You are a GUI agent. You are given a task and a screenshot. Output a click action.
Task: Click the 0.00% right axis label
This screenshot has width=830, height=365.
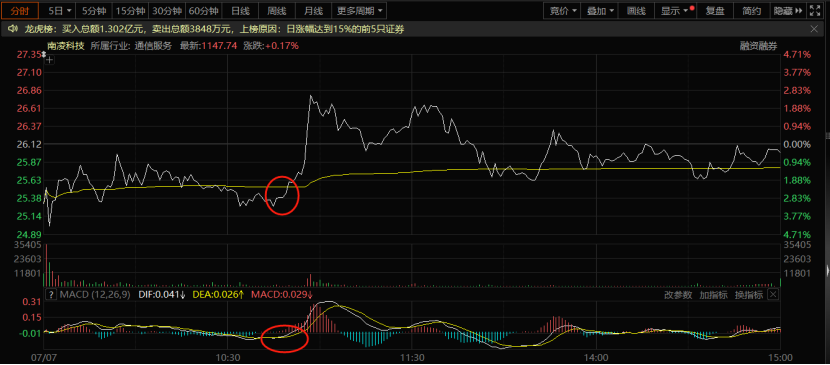click(797, 144)
